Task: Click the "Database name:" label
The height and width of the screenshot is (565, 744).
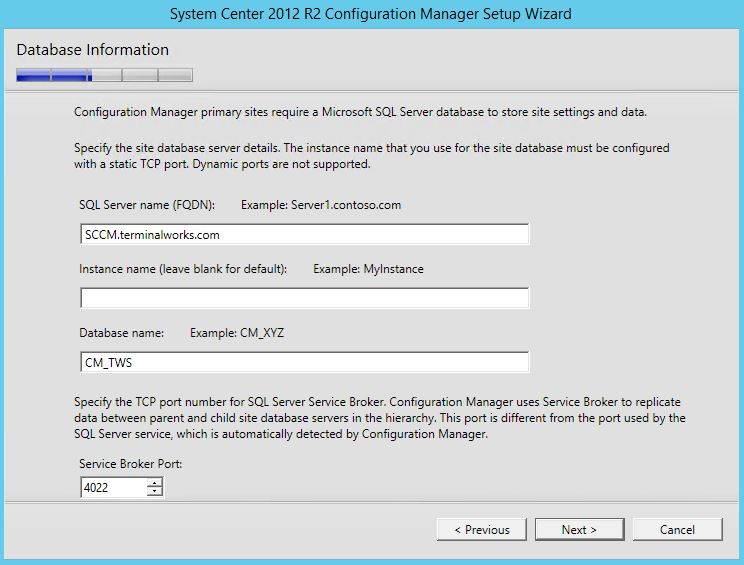Action: pyautogui.click(x=121, y=333)
